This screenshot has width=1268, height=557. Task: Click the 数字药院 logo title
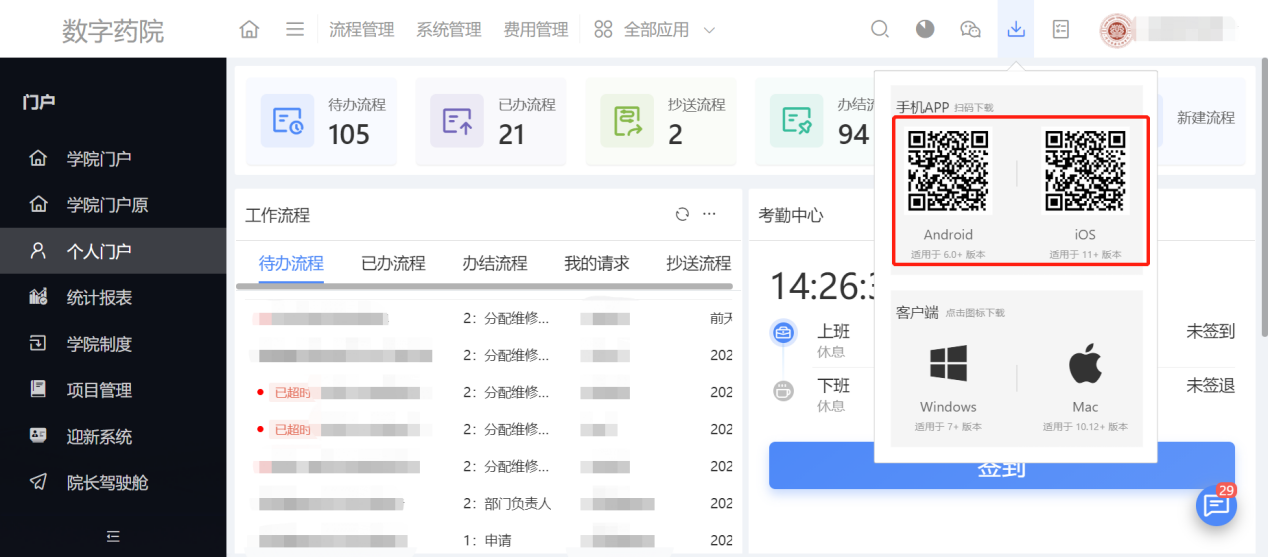[113, 30]
